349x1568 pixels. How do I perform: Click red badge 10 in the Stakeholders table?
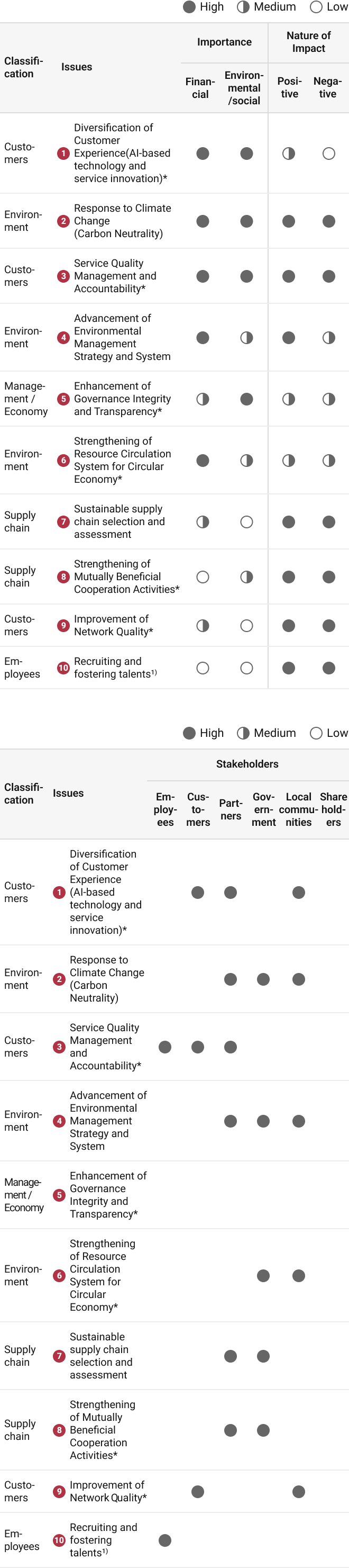point(59,1540)
